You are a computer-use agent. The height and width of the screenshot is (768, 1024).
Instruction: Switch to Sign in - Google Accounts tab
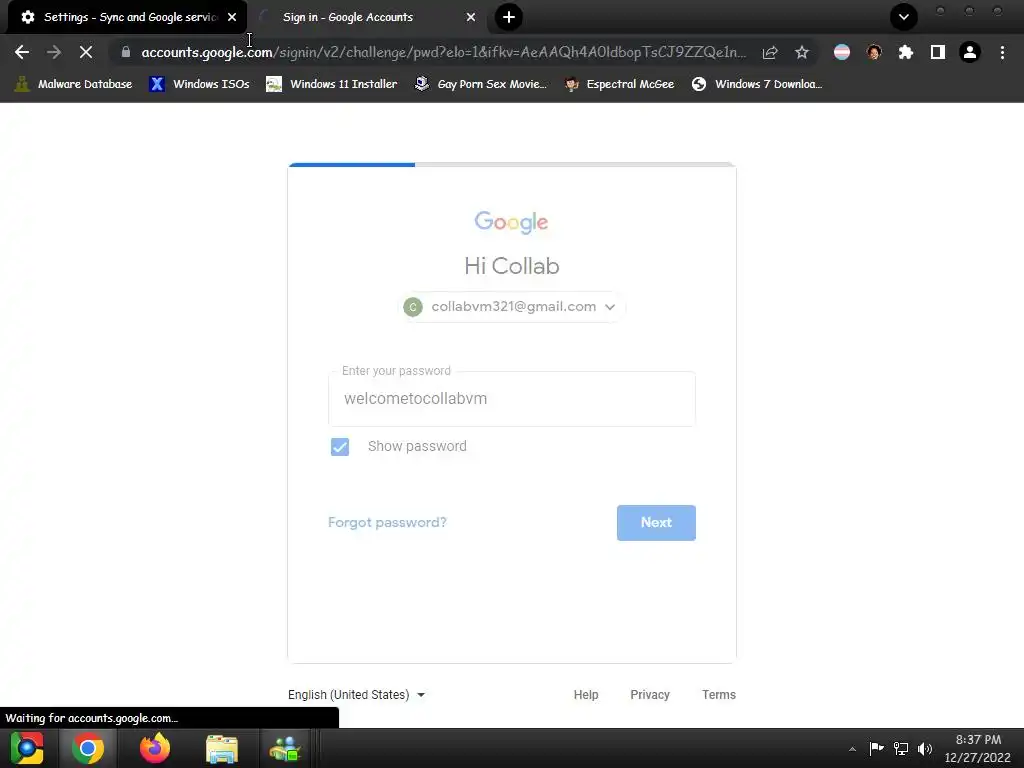(x=367, y=17)
